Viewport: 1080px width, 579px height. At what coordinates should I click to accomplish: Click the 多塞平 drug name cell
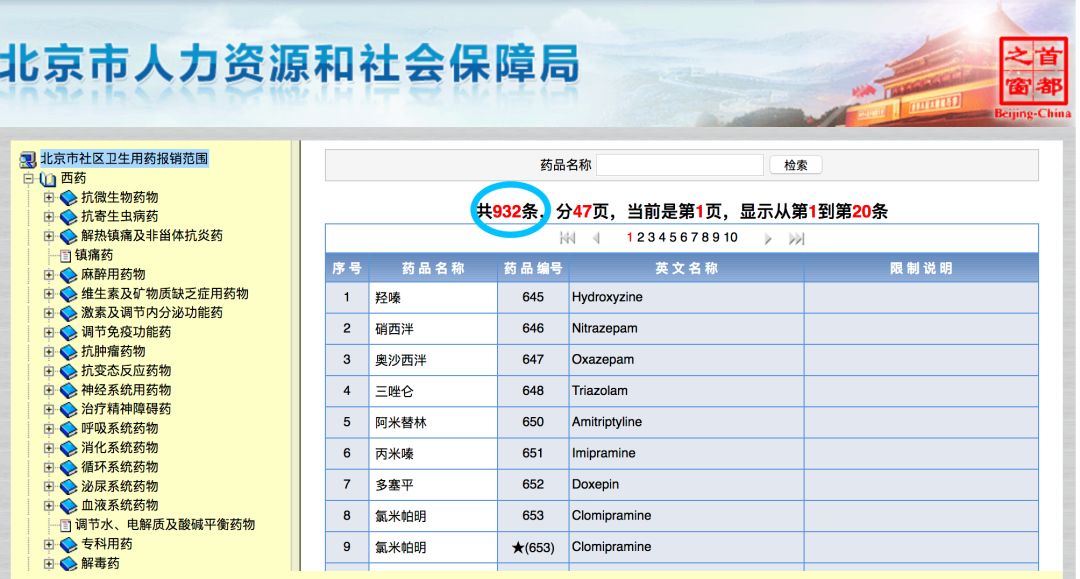433,485
